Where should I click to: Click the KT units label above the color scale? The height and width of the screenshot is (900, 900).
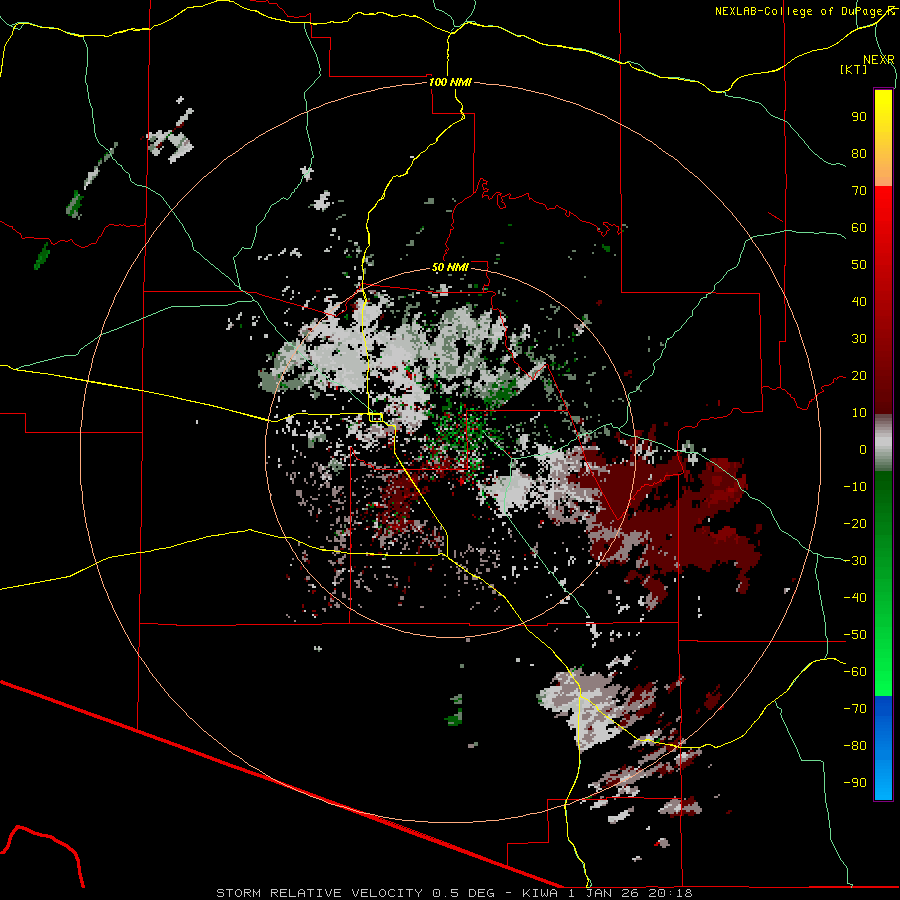tap(854, 69)
